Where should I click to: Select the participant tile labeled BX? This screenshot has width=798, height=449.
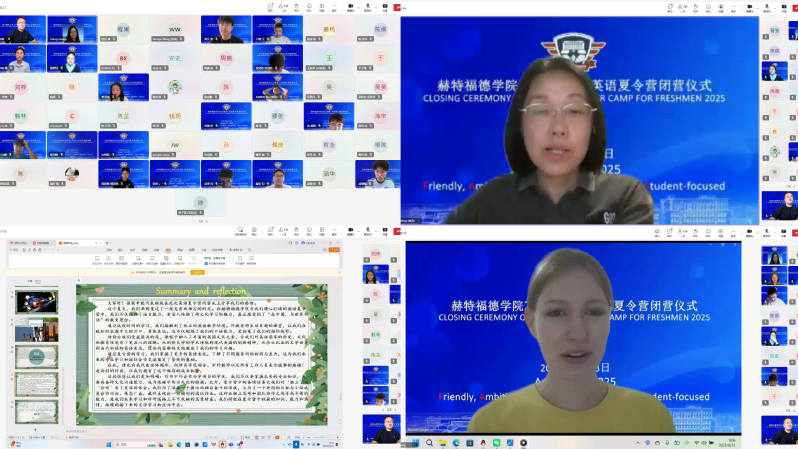coord(124,59)
